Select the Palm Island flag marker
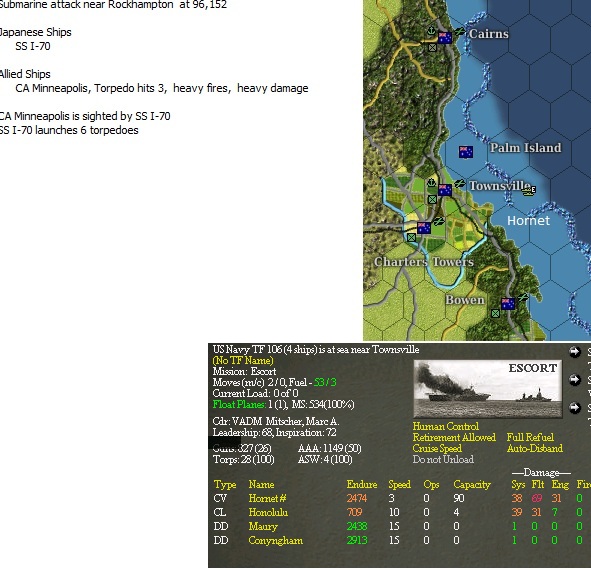 click(466, 152)
